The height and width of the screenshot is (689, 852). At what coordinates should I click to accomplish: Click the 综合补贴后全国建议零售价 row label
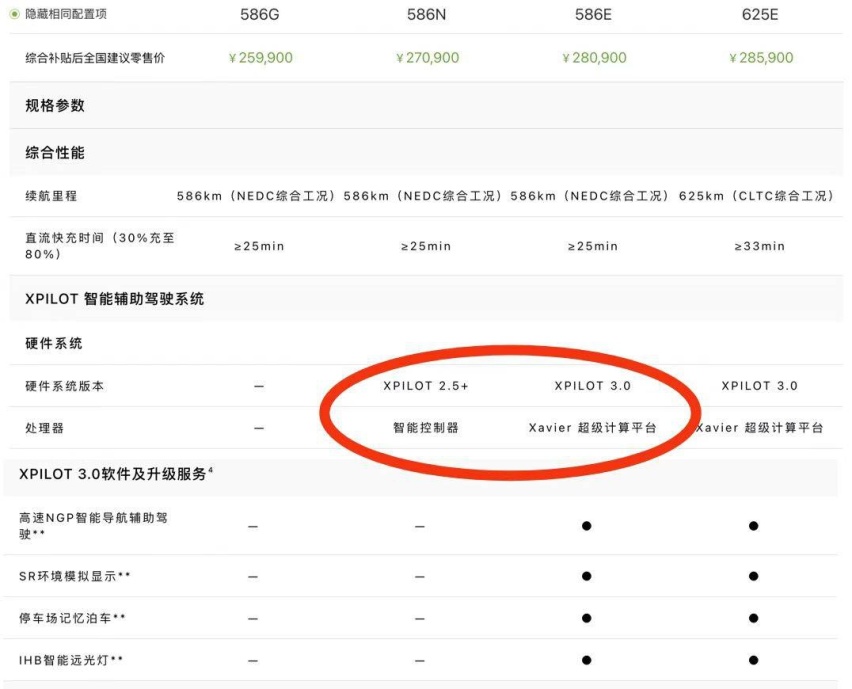pyautogui.click(x=95, y=58)
